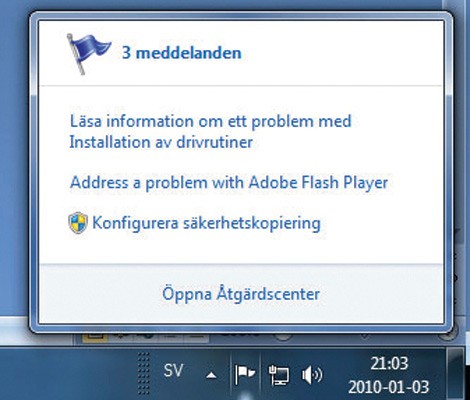
Task: Open 'Address a problem with Adobe Flash Player'
Action: pos(229,183)
